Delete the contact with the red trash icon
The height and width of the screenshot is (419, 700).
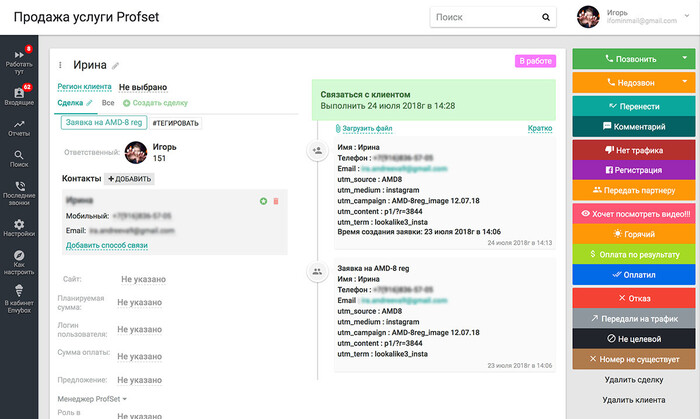coord(275,201)
